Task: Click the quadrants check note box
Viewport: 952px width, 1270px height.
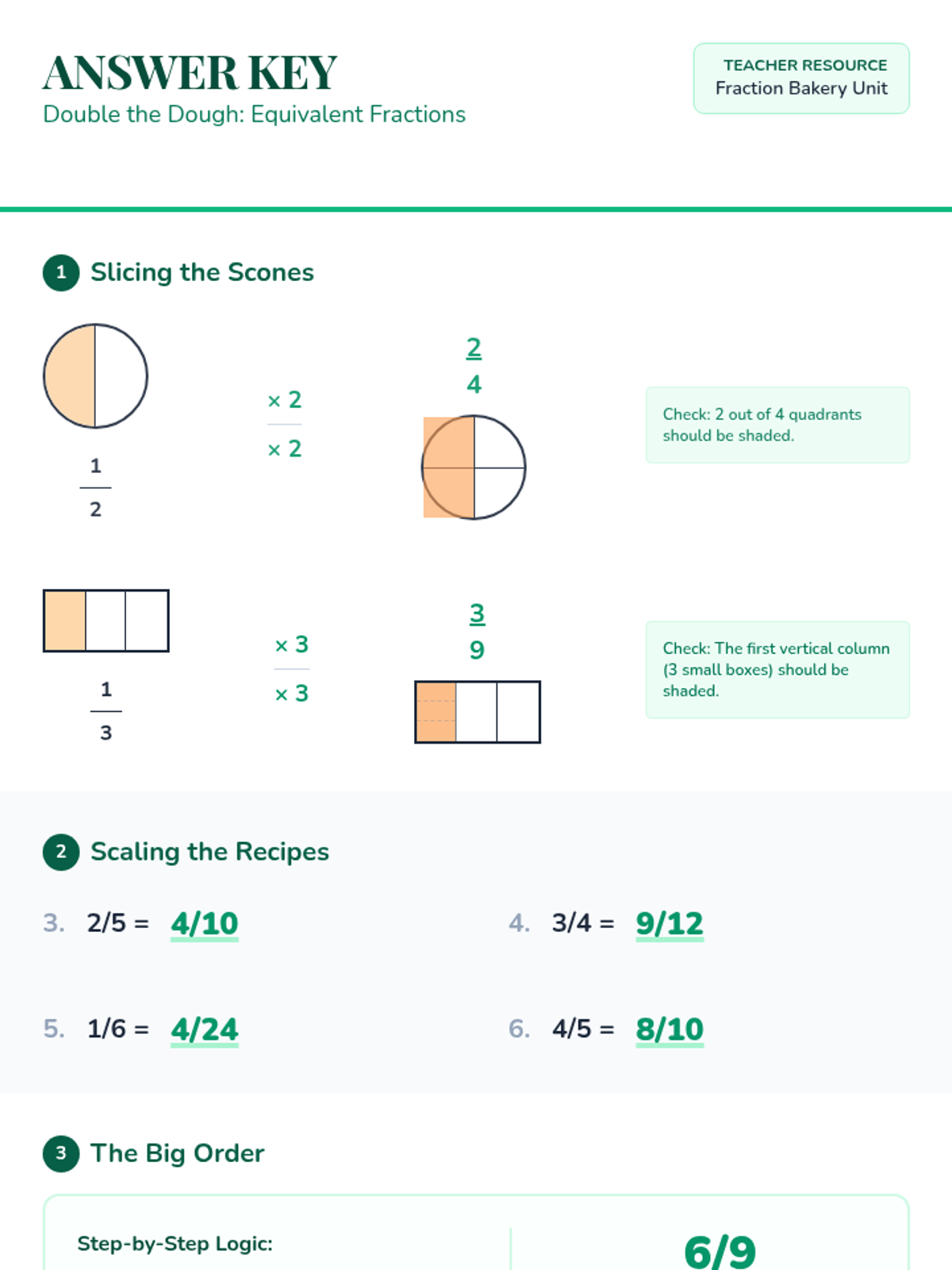Action: pos(777,425)
